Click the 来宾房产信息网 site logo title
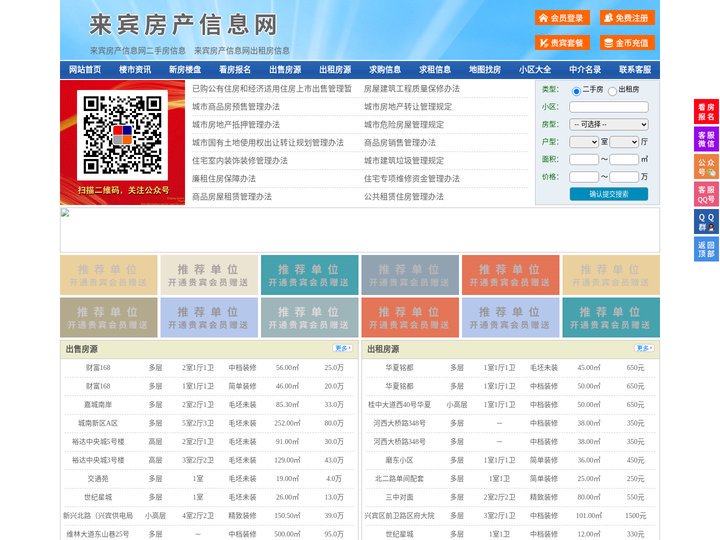Viewport: 720px width, 540px height. [183, 25]
